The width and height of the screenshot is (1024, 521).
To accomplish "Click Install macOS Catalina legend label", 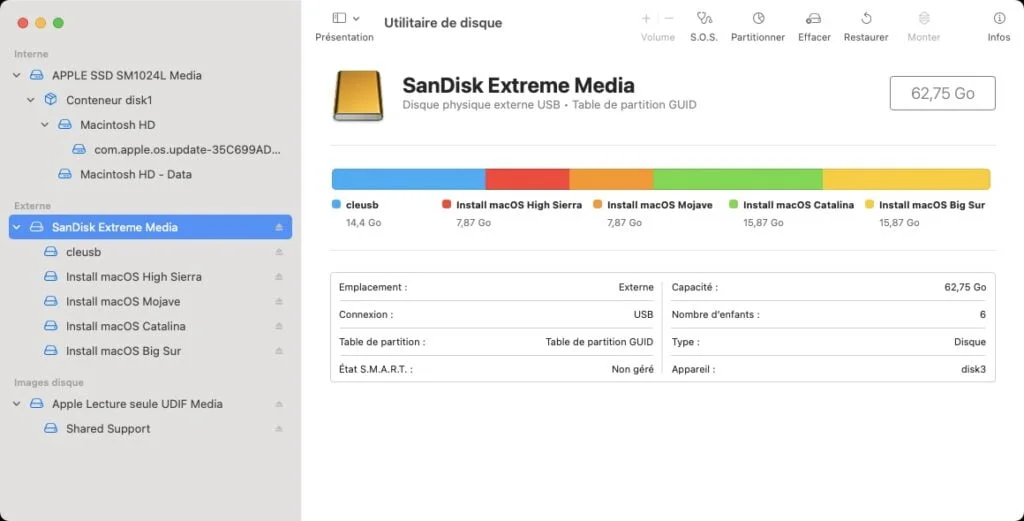I will [799, 205].
